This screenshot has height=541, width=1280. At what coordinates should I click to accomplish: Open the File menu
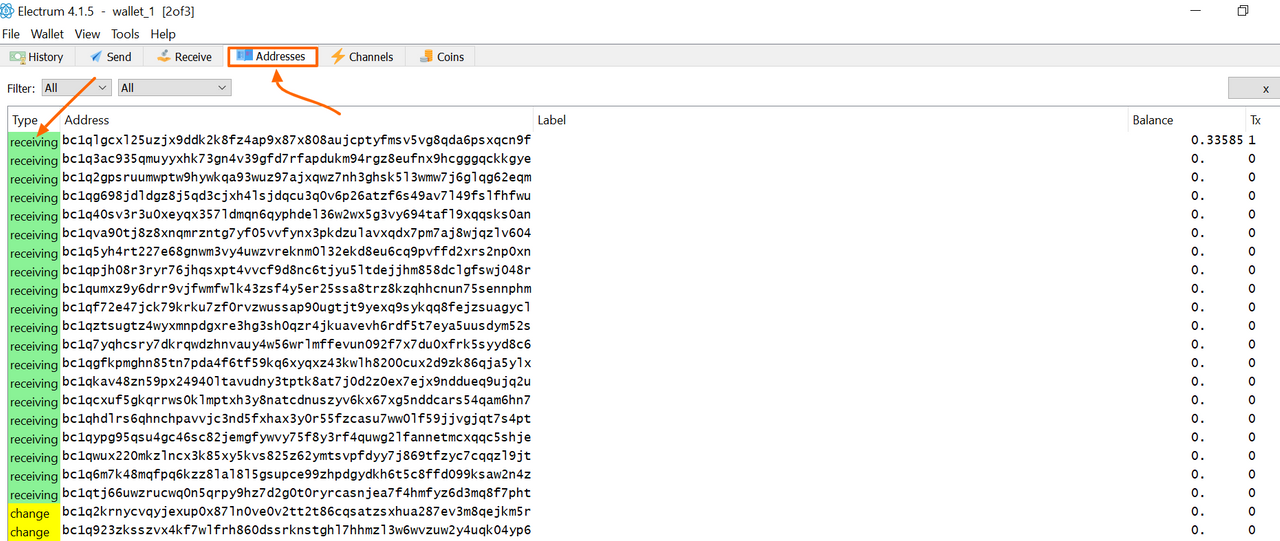(x=11, y=34)
